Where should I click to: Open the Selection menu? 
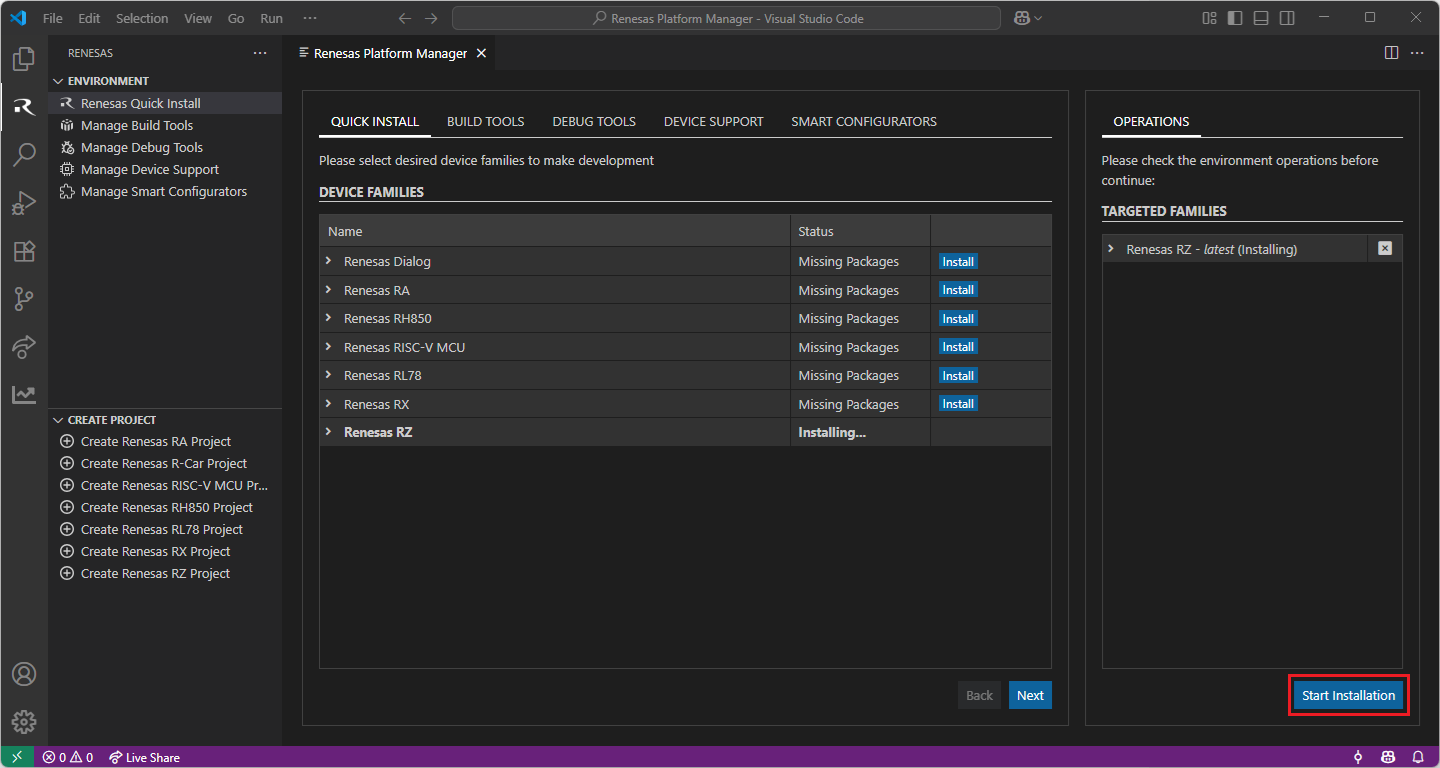[x=142, y=18]
